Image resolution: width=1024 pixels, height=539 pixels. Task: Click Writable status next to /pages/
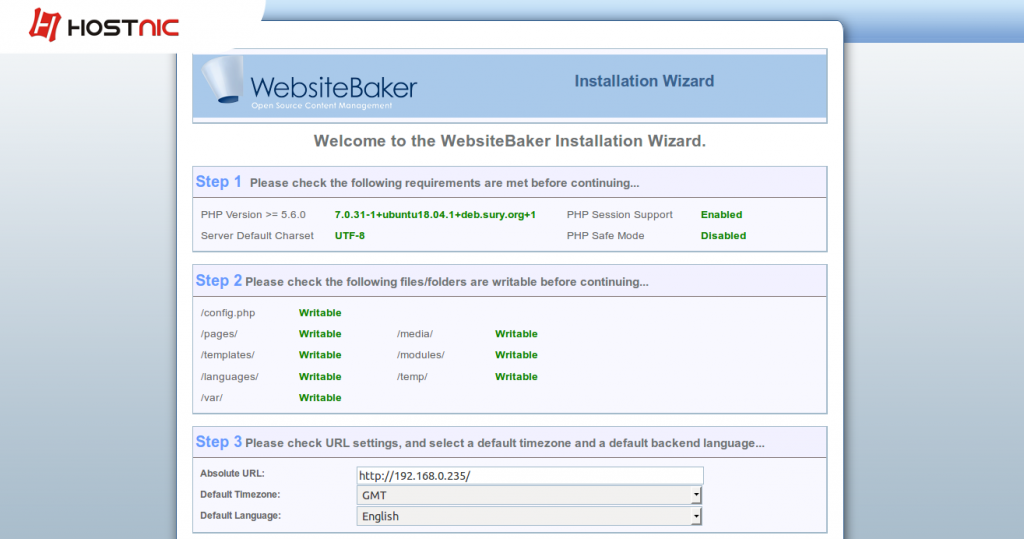point(320,334)
